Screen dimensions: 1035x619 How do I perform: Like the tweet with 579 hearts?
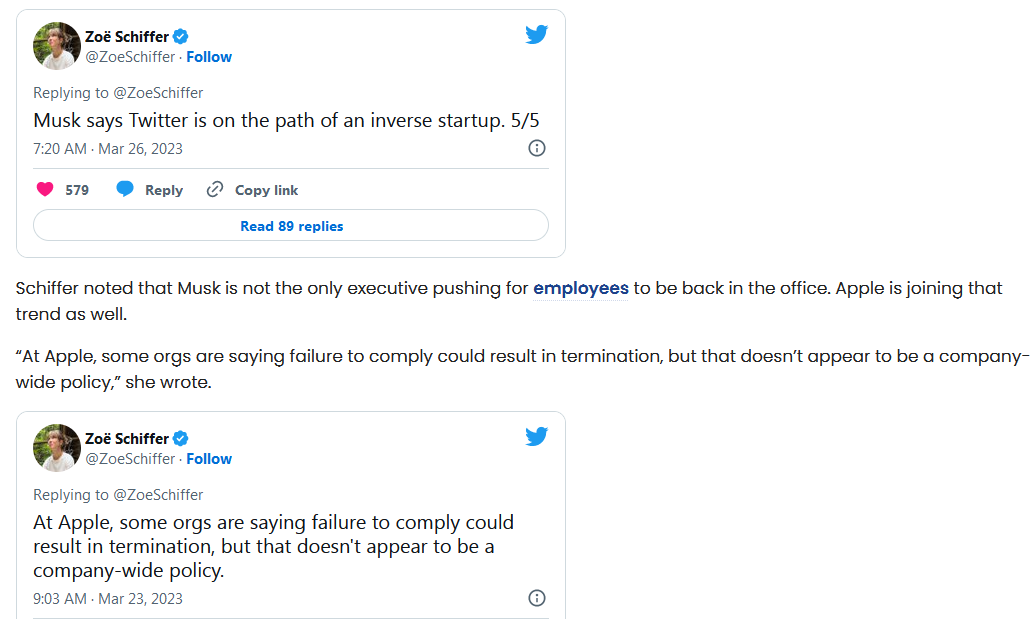[45, 189]
